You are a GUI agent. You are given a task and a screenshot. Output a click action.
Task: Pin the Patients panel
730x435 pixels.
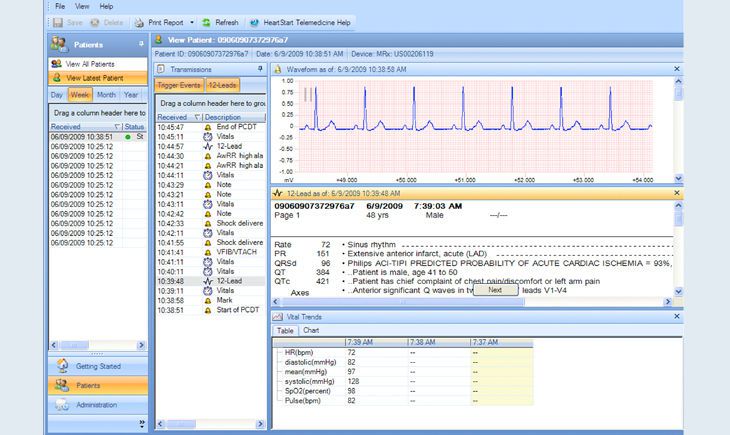coord(140,45)
